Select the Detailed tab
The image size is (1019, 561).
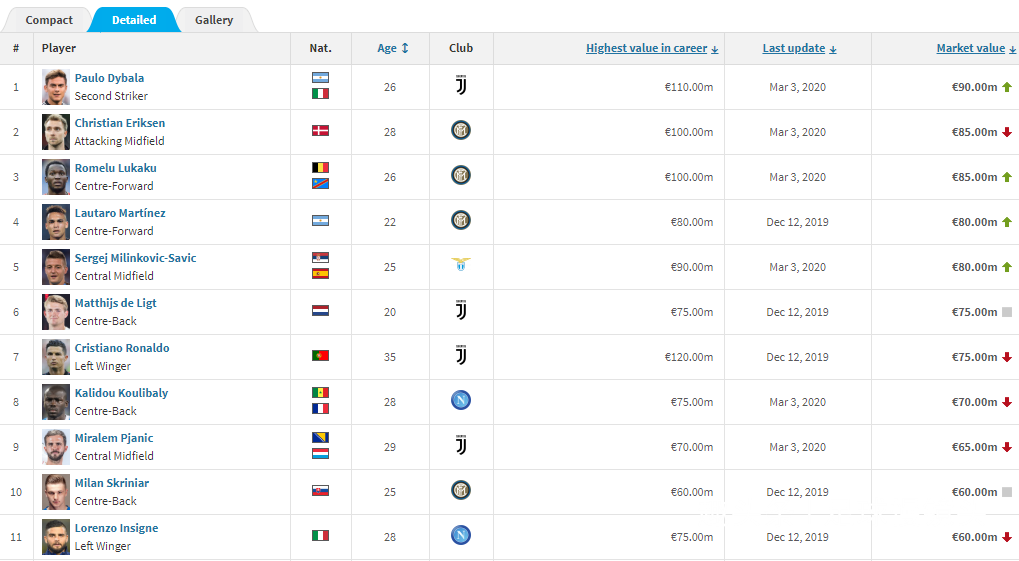point(134,20)
